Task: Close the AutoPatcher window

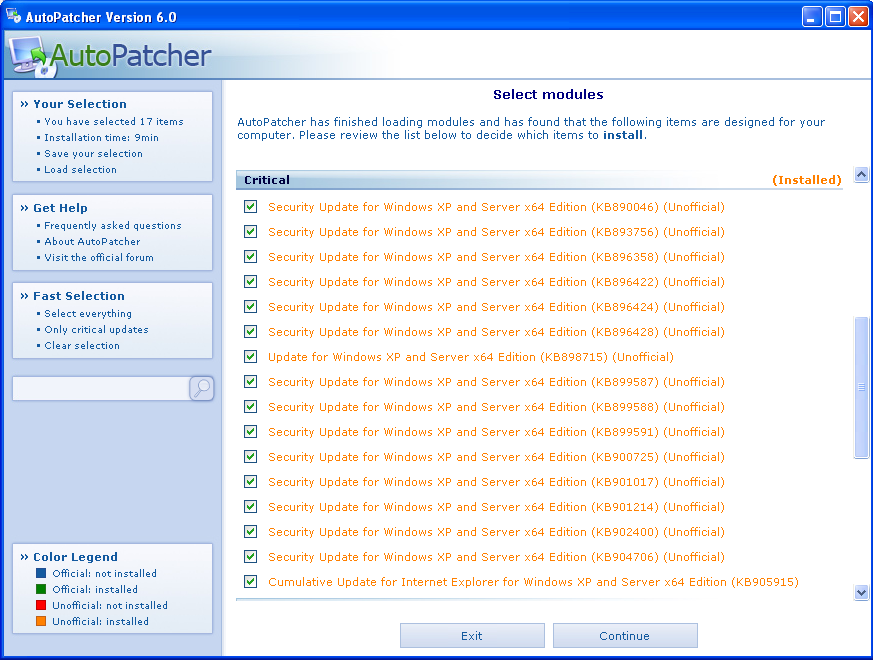Action: (858, 17)
